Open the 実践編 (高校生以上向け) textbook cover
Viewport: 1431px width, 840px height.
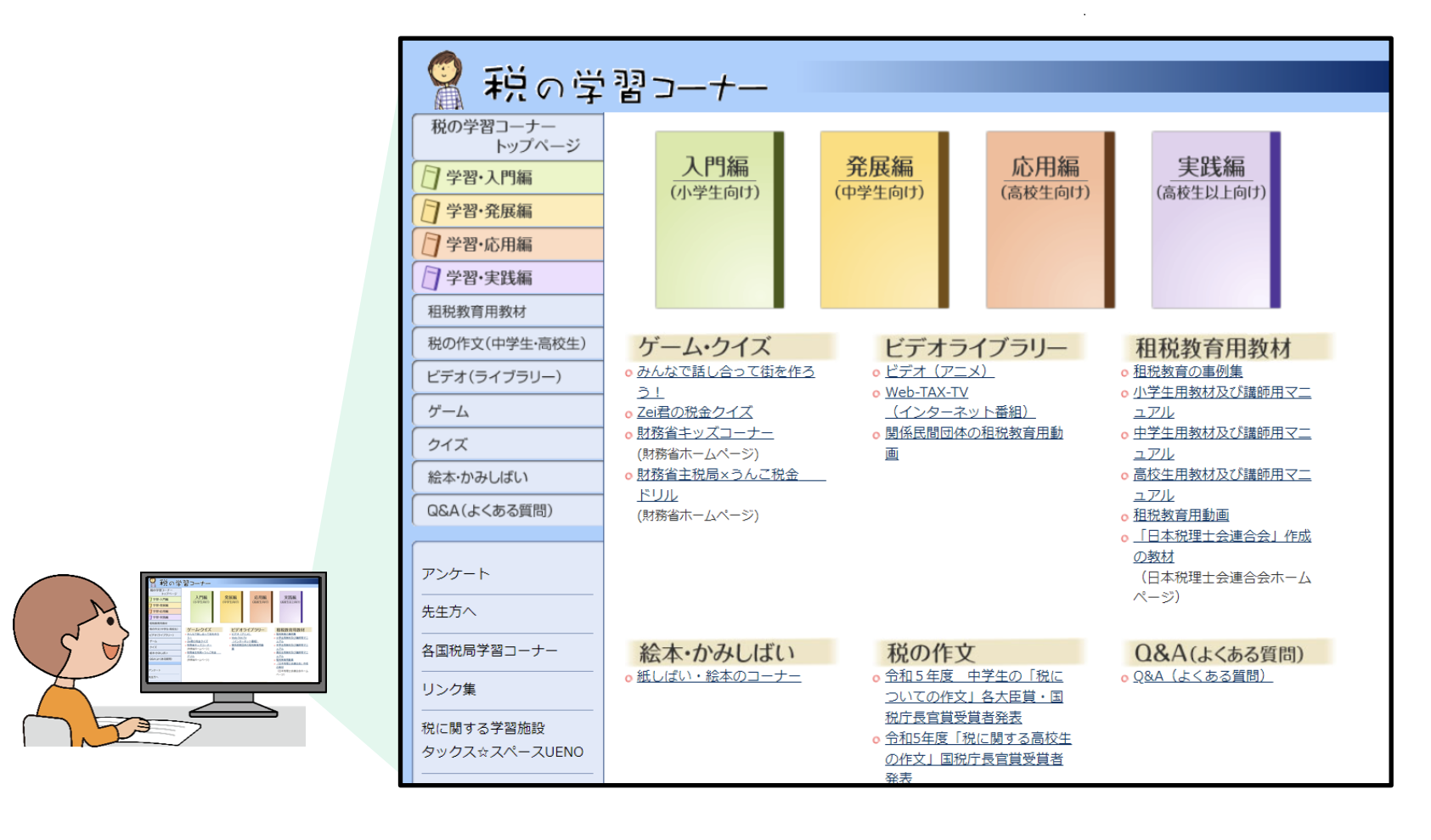coord(1213,221)
